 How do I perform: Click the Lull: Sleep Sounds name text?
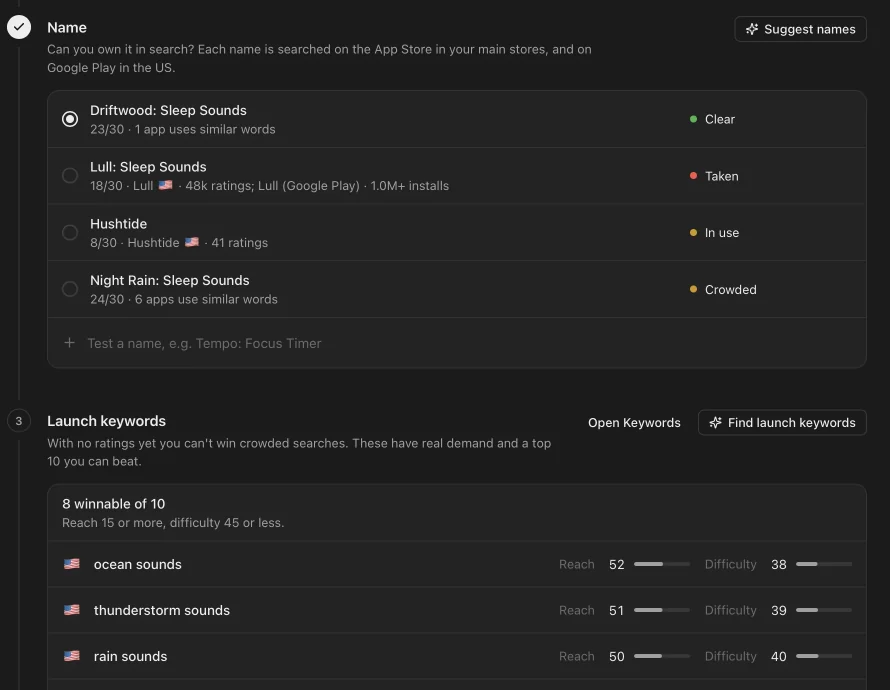(148, 167)
